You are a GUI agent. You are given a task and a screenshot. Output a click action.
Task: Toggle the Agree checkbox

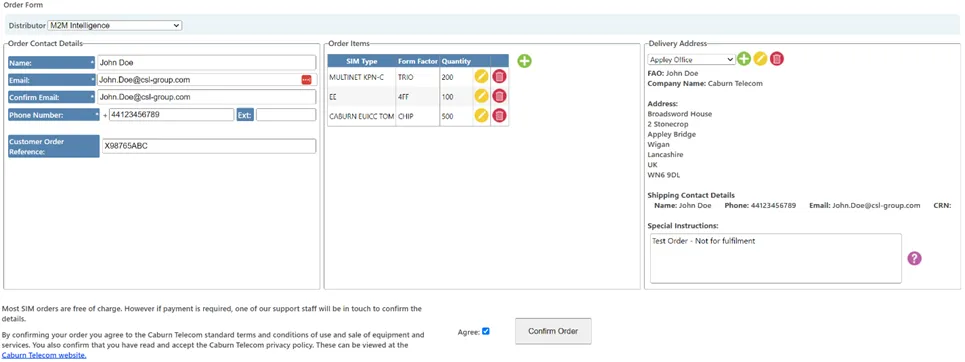point(486,331)
